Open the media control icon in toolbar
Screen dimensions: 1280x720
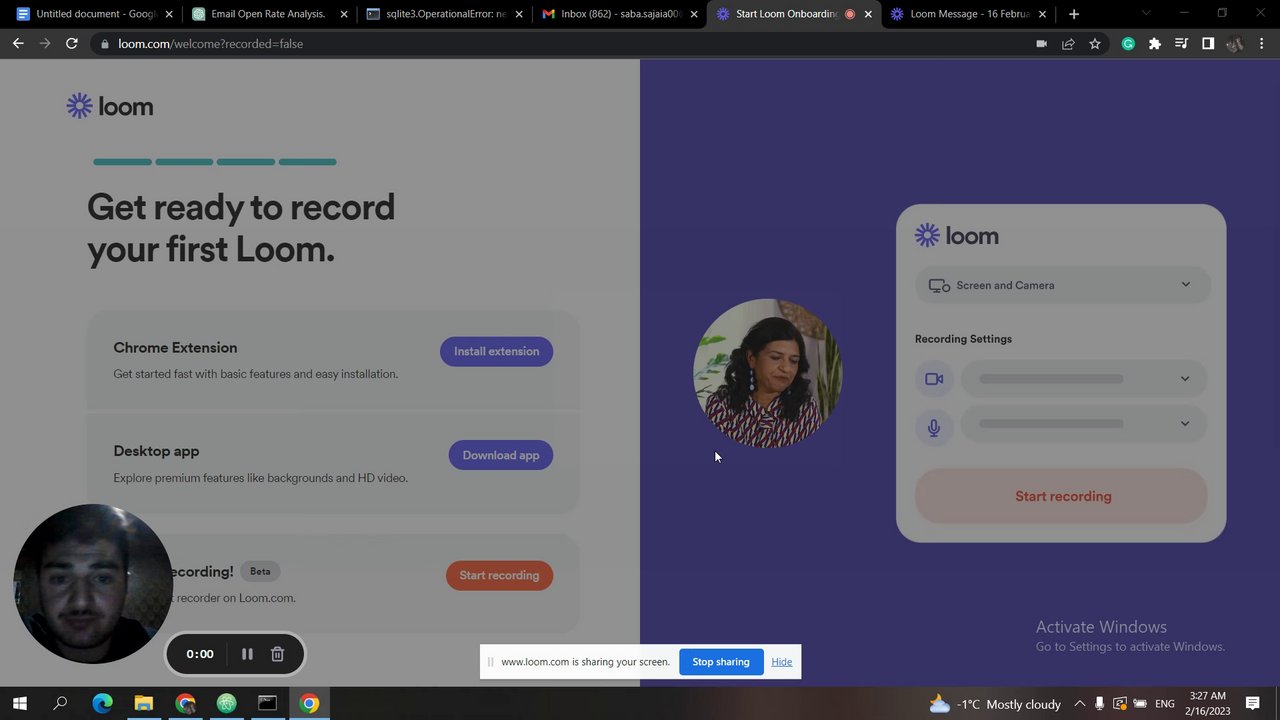[x=1181, y=44]
